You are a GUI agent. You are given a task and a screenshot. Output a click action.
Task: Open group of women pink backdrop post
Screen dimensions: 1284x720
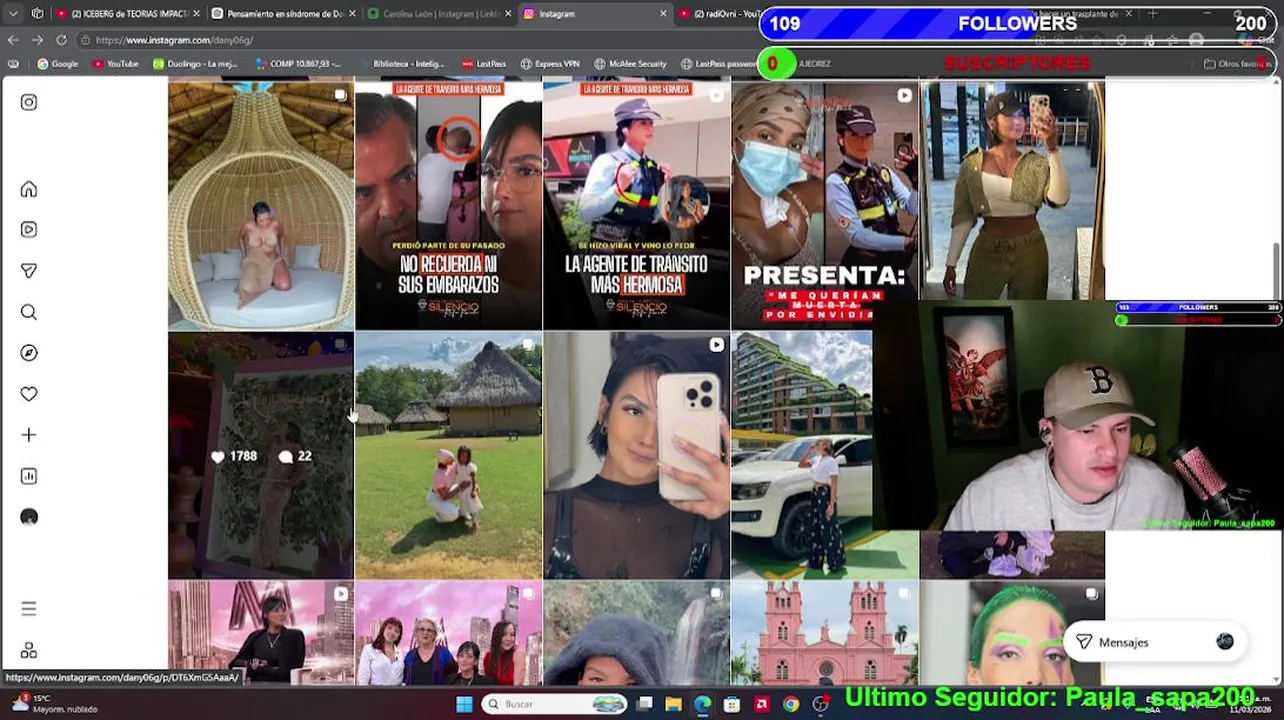[449, 634]
